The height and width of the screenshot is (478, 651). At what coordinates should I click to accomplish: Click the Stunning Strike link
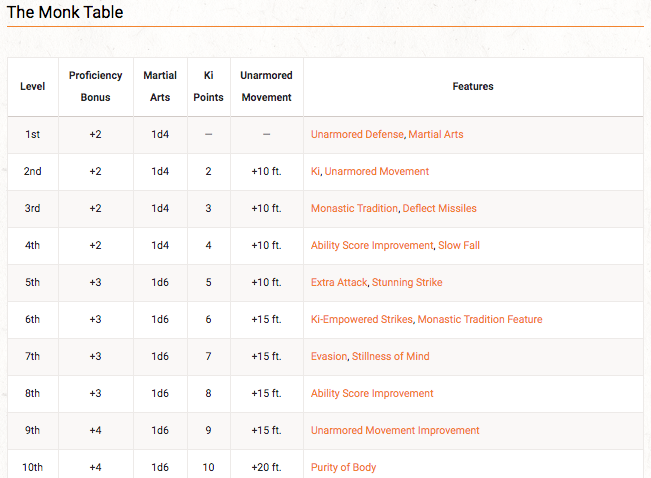(407, 282)
